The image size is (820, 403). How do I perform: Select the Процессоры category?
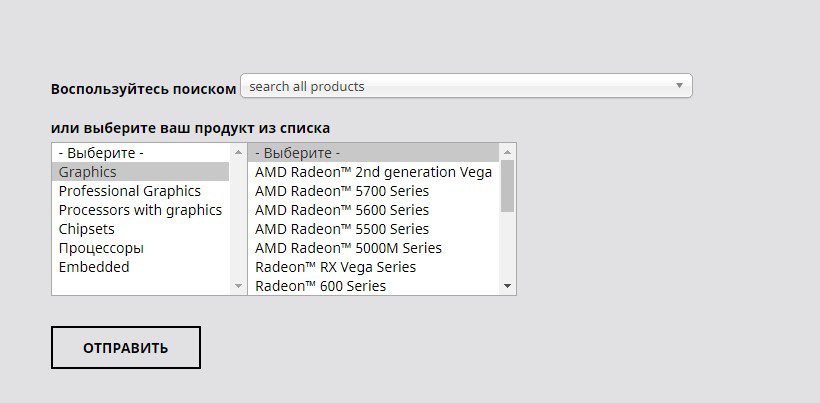tap(140, 248)
